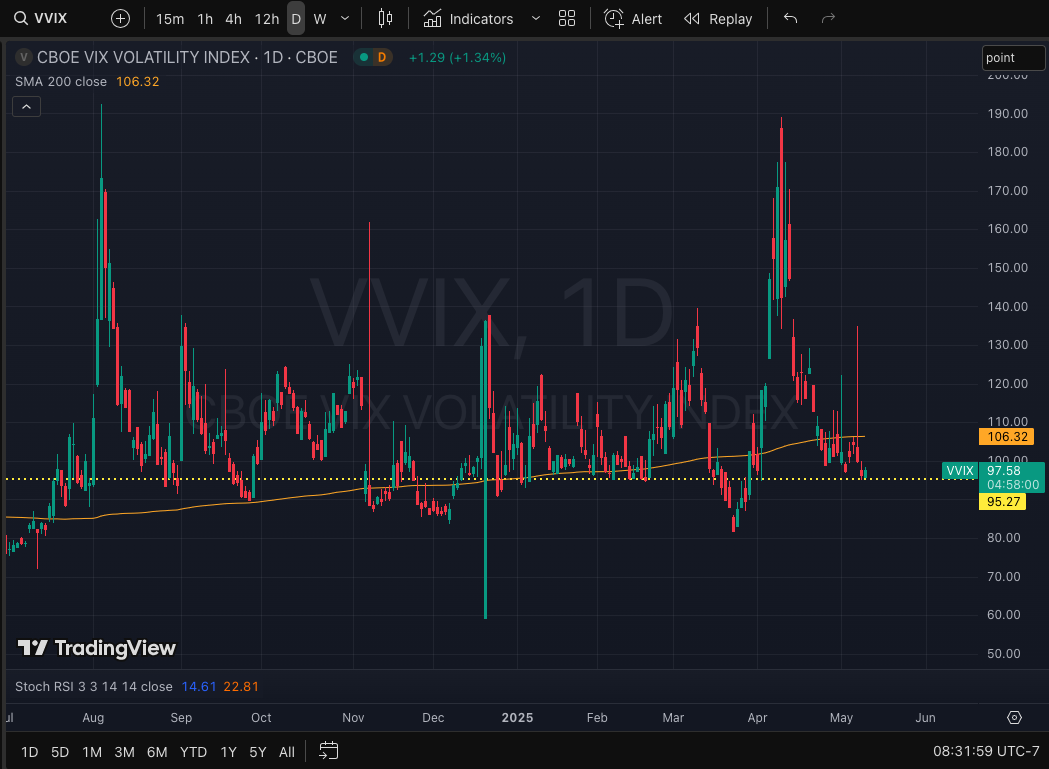Expand indicators favorites dropdown arrow

[535, 19]
